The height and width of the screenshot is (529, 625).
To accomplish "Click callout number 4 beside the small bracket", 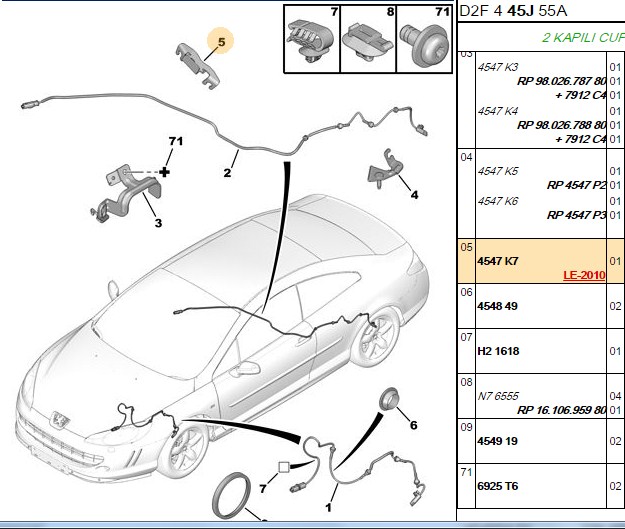I will [415, 195].
